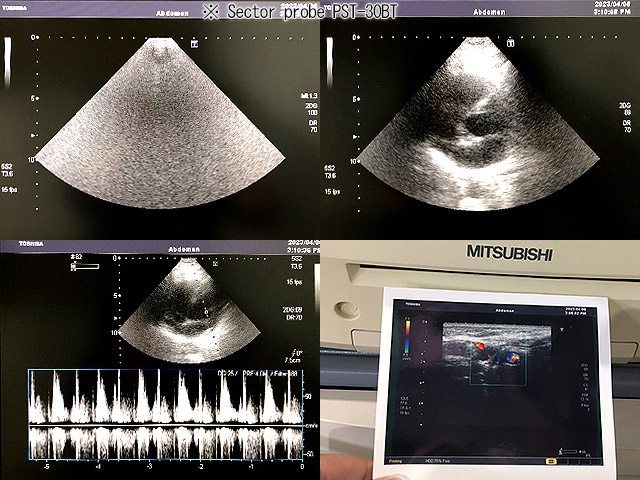This screenshot has height=480, width=640.
Task: Click the spectral Doppler waveform trace
Action: click(x=165, y=413)
